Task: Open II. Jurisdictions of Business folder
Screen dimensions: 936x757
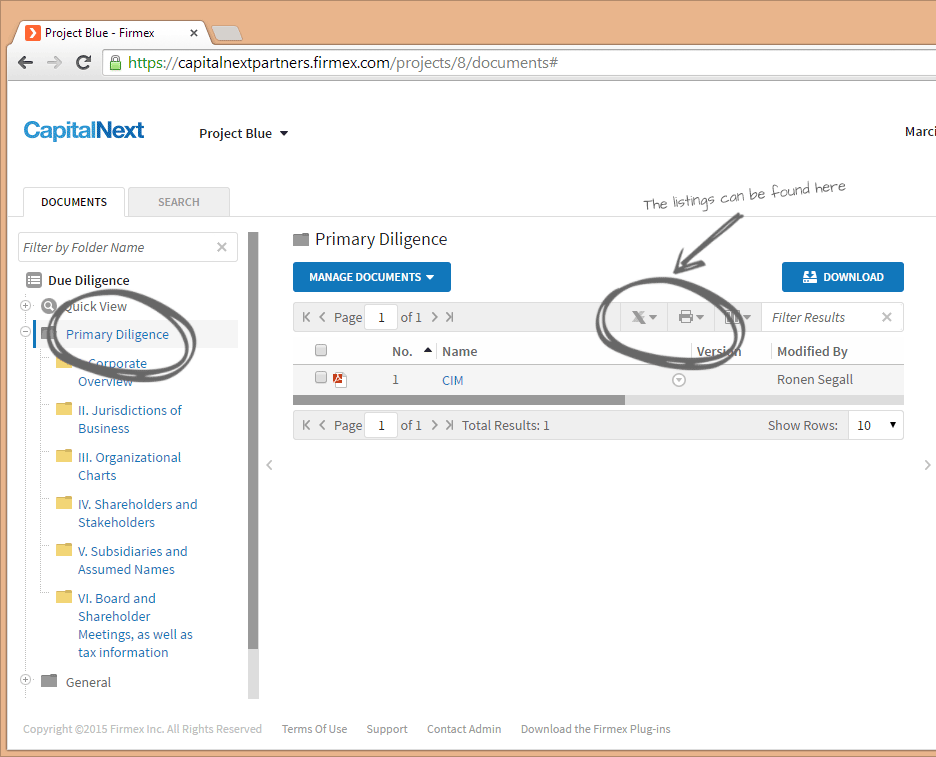Action: click(130, 419)
